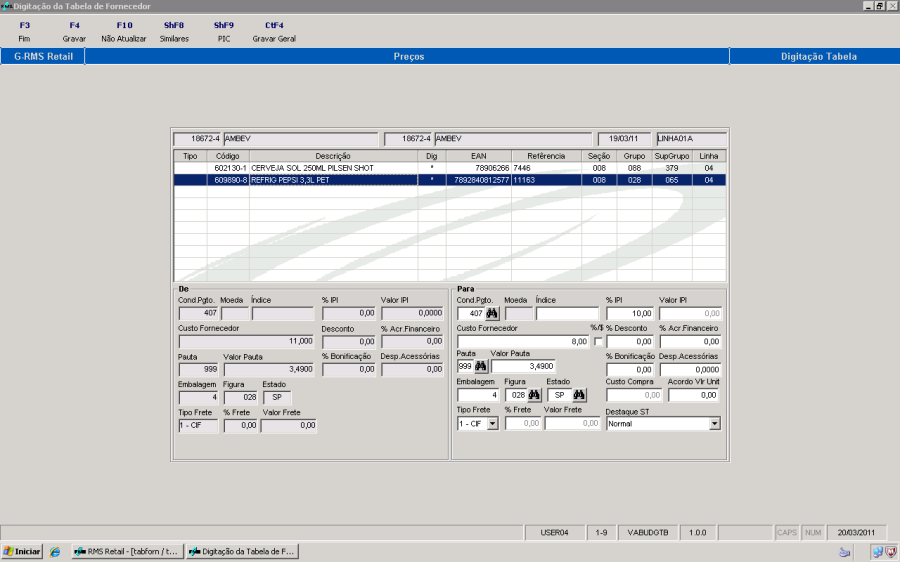Click Para % Acr.Financeiro field
The height and width of the screenshot is (562, 900).
coord(690,342)
